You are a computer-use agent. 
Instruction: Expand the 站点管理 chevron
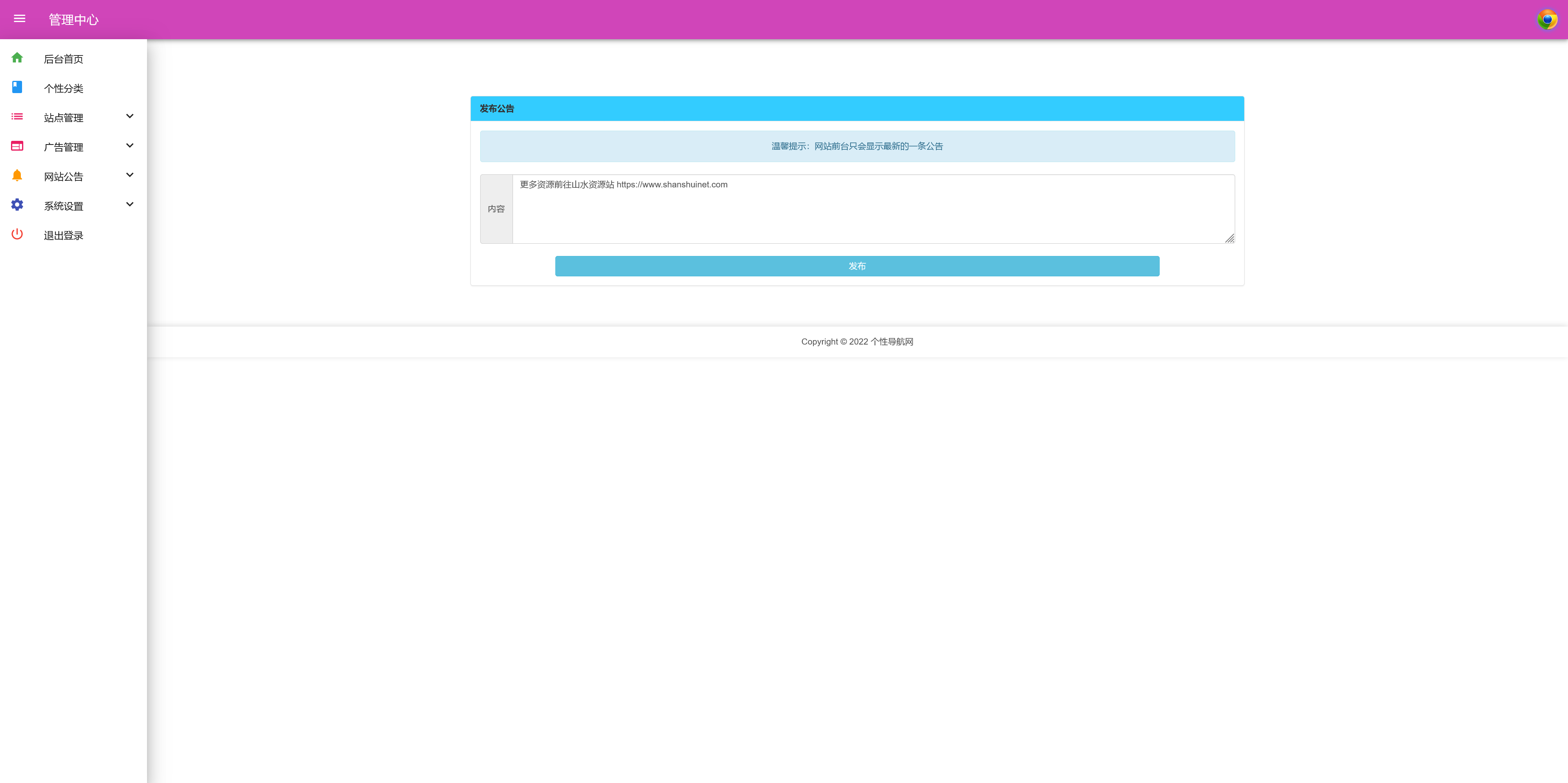(x=130, y=116)
